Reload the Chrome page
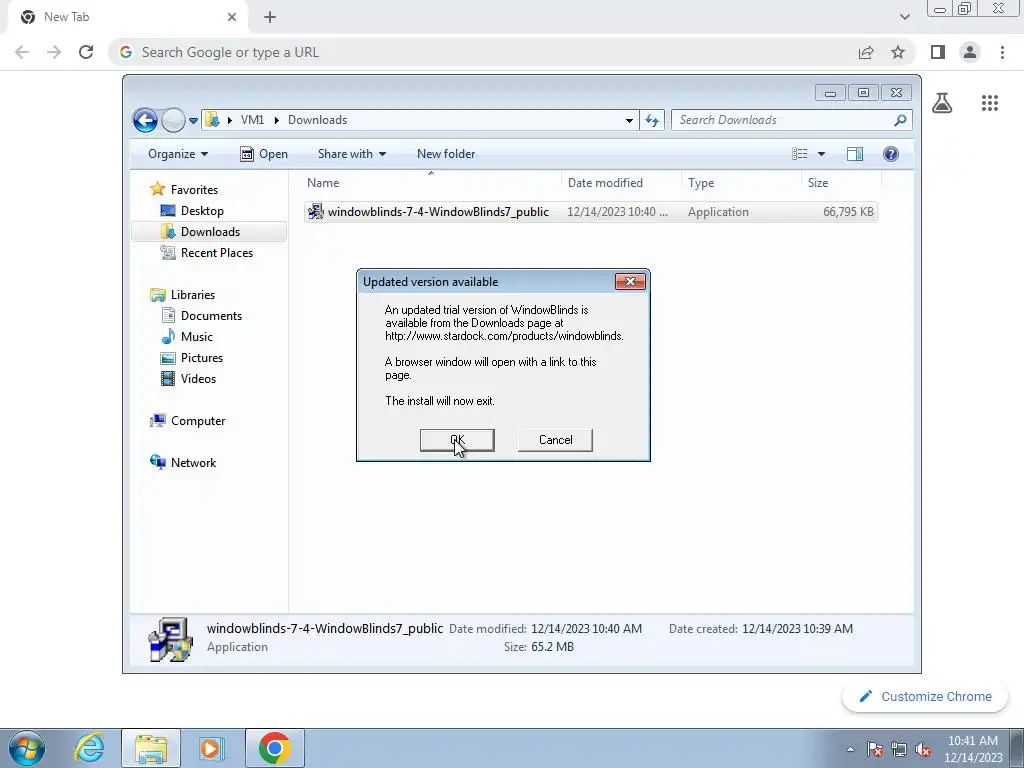The image size is (1024, 768). tap(86, 52)
